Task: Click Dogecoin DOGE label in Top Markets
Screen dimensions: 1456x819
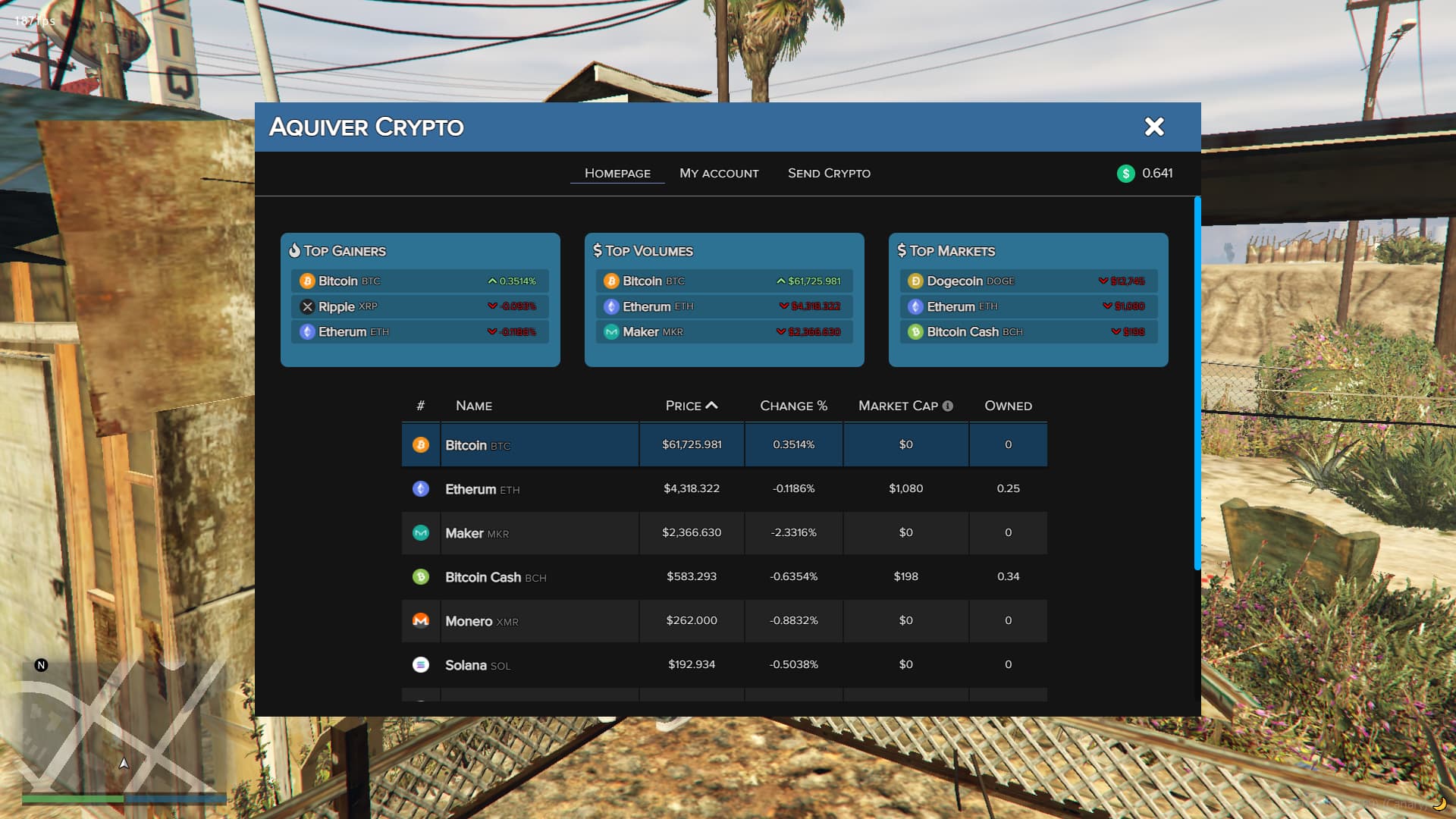Action: tap(971, 281)
